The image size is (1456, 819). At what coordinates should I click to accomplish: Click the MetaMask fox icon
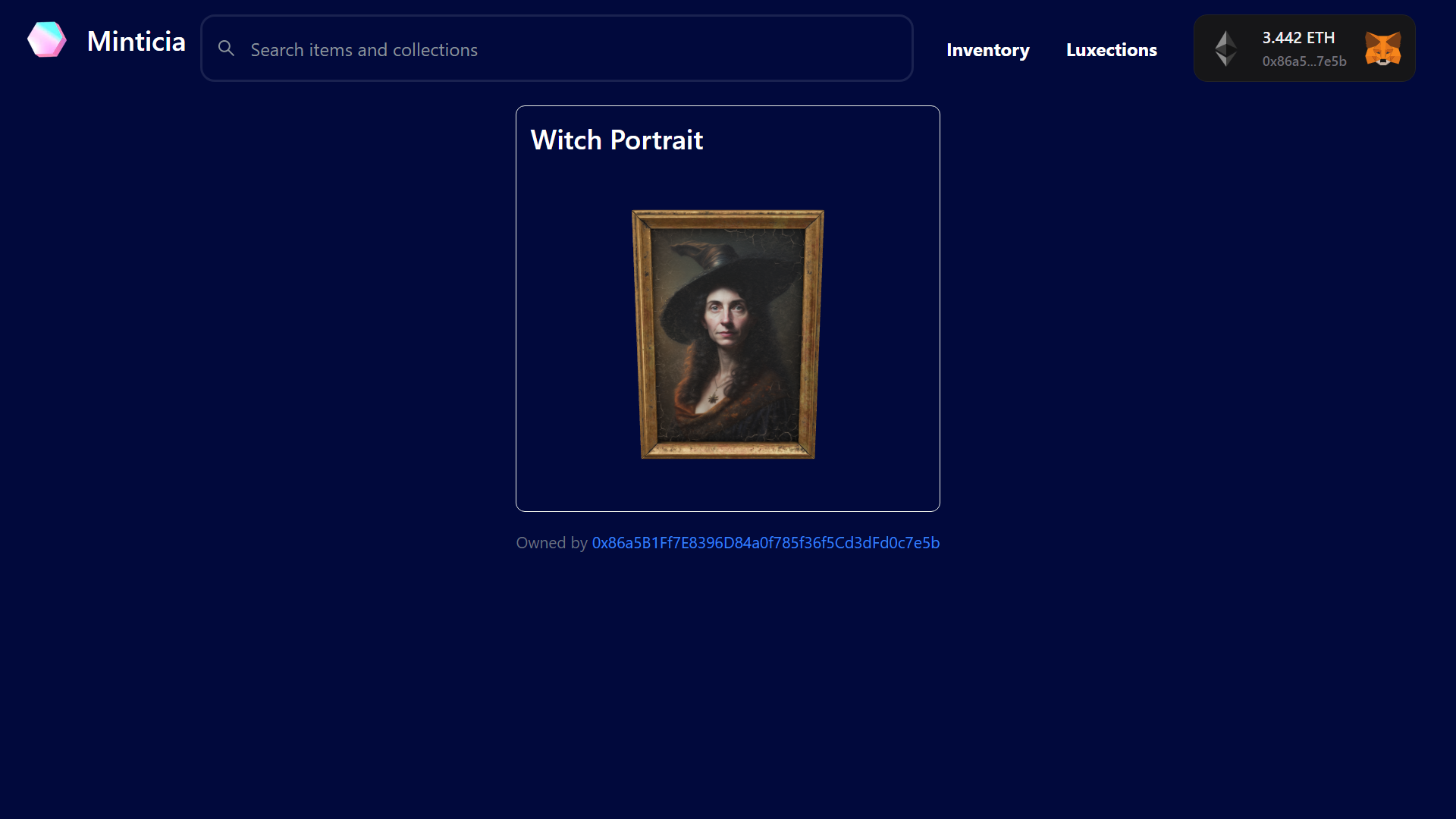(1382, 49)
